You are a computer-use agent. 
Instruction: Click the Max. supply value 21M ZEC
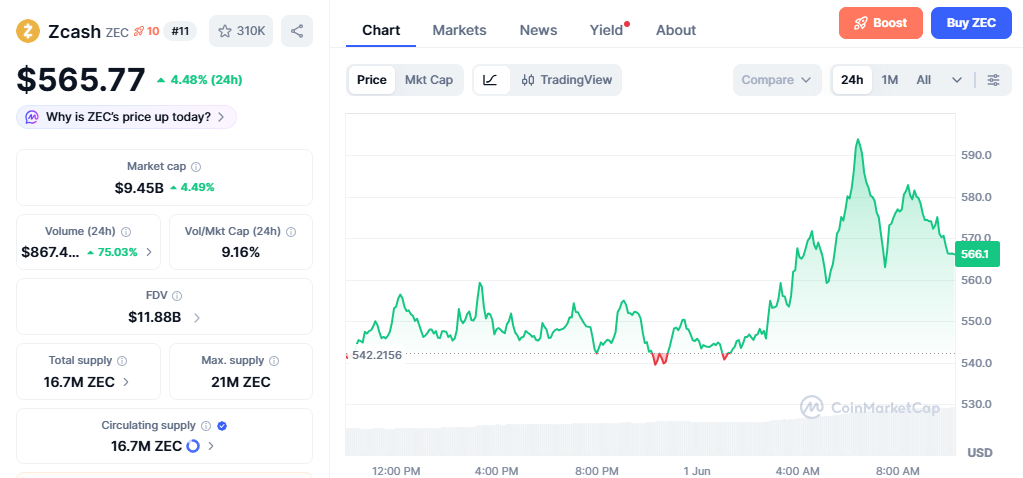coord(241,382)
